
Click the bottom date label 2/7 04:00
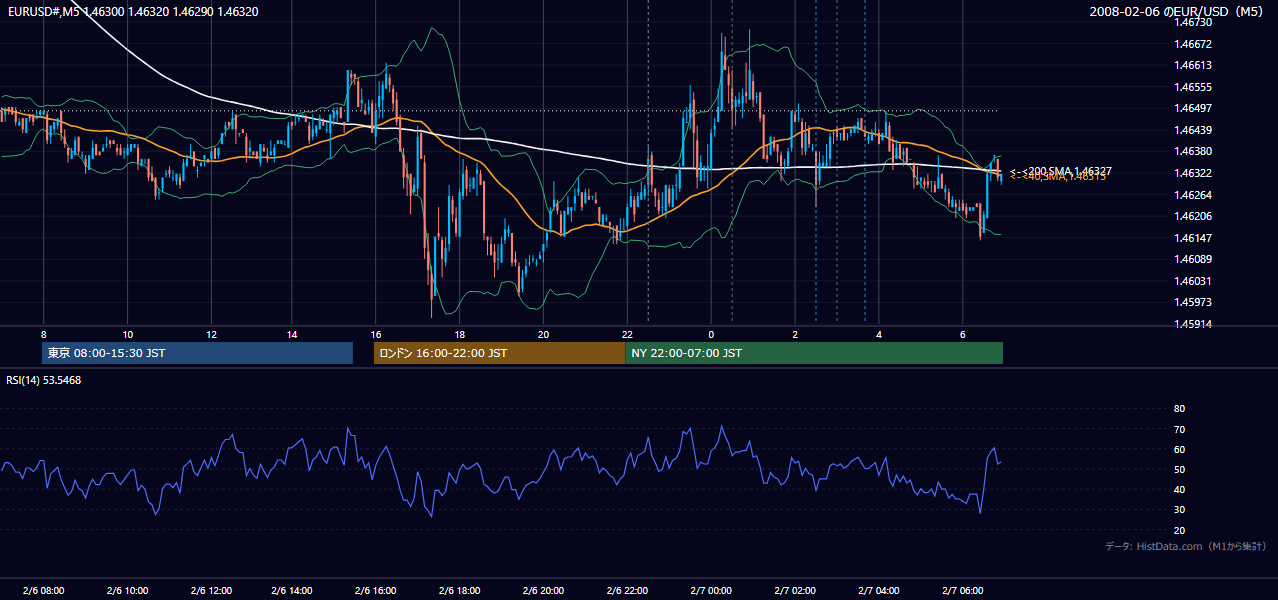(879, 591)
